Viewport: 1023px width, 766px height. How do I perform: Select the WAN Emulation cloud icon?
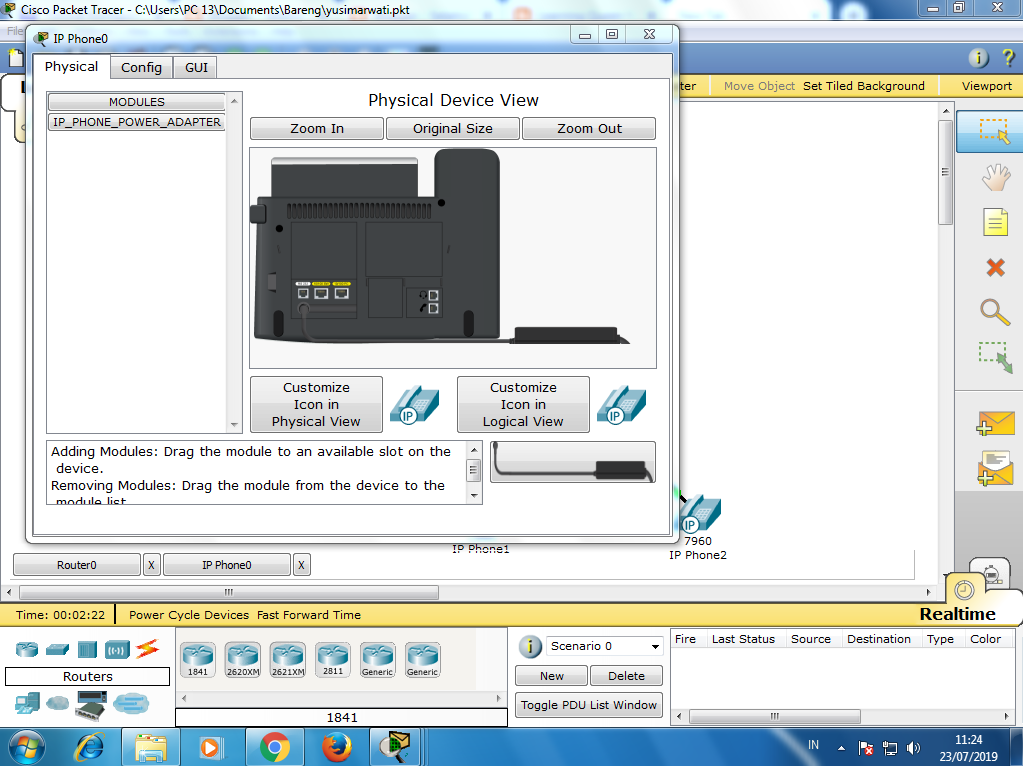(57, 703)
